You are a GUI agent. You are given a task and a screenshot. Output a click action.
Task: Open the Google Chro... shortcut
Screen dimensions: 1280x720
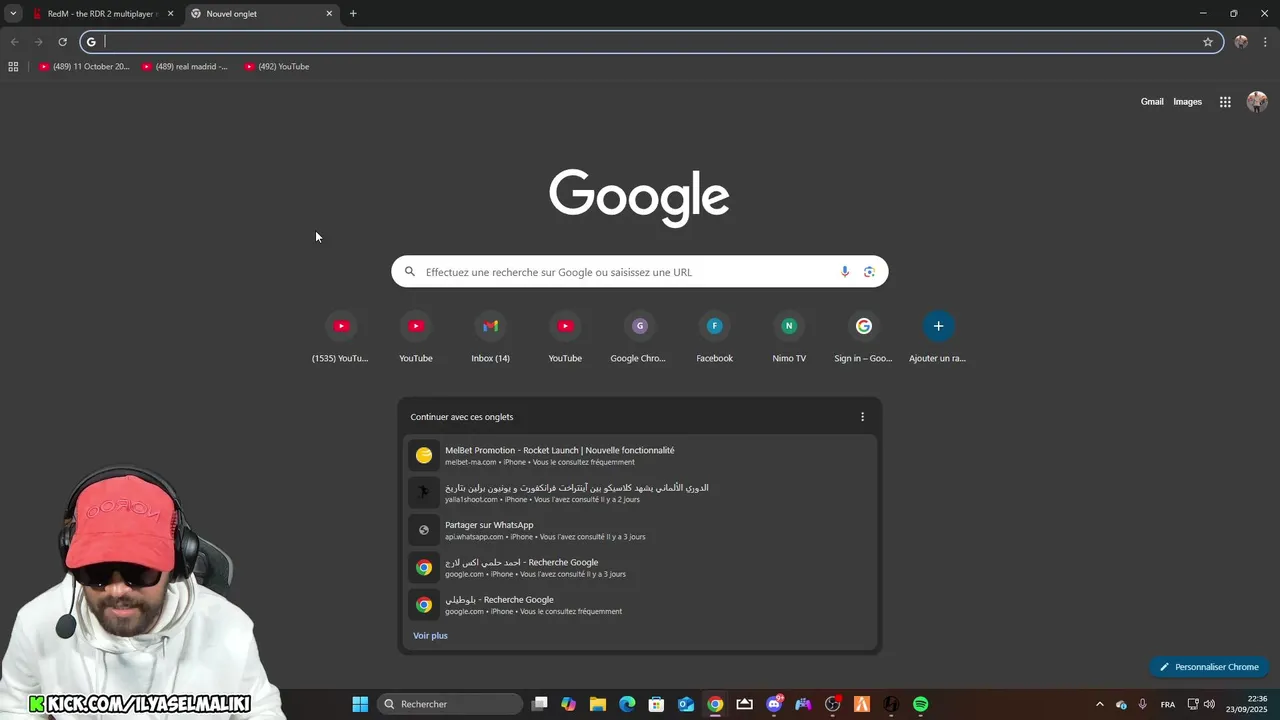click(x=639, y=338)
